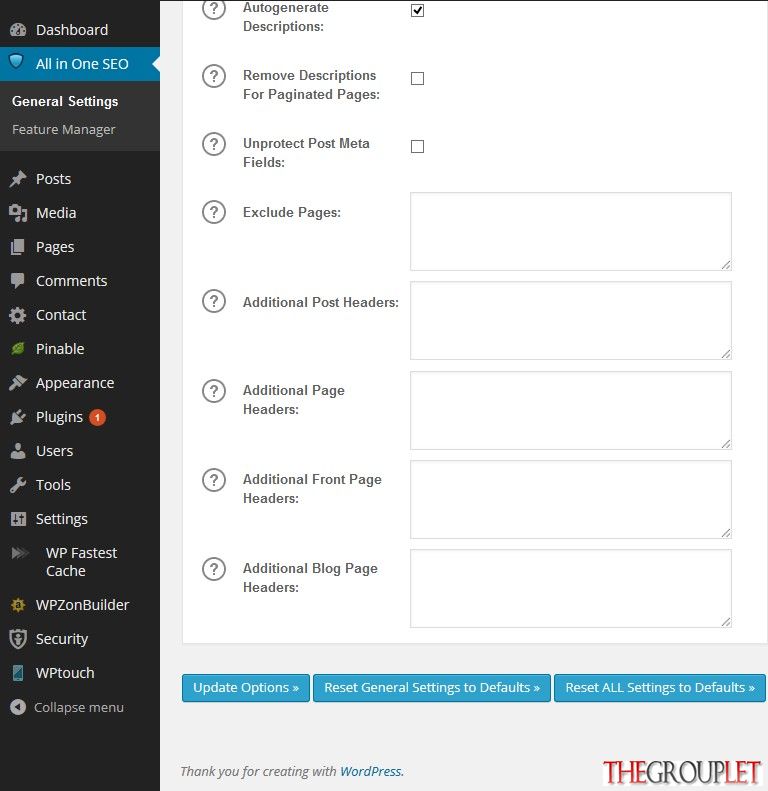
Task: Click the Pages stack icon
Action: click(x=18, y=247)
